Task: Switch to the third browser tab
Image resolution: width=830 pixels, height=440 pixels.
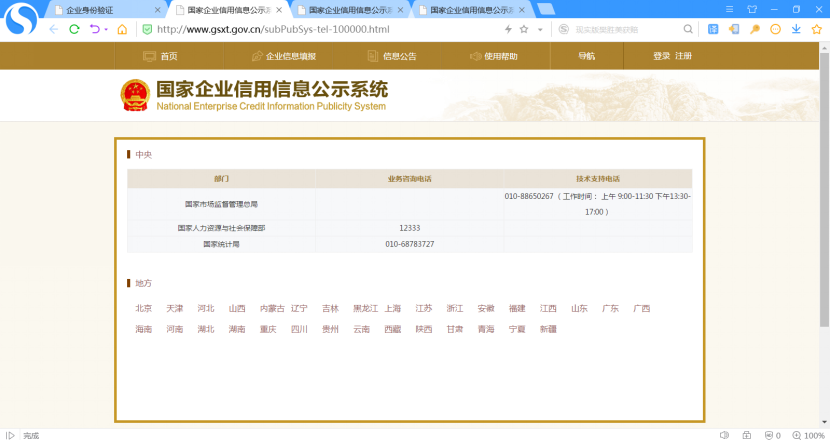Action: pos(349,10)
